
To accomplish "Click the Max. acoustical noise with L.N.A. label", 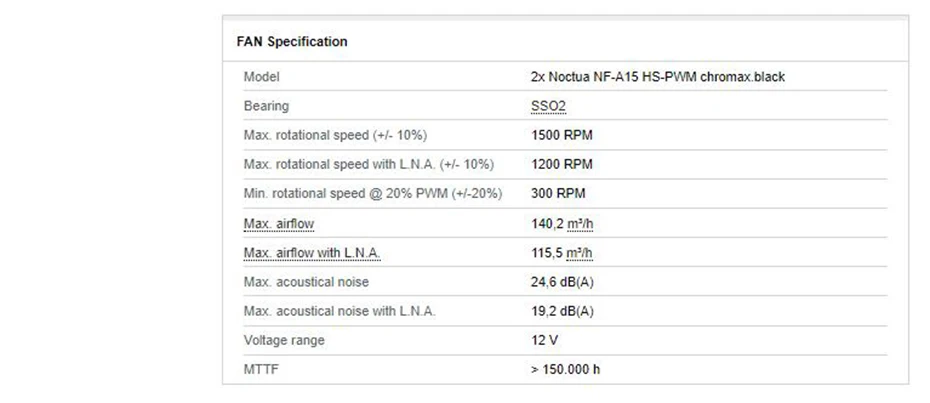I will pyautogui.click(x=339, y=311).
